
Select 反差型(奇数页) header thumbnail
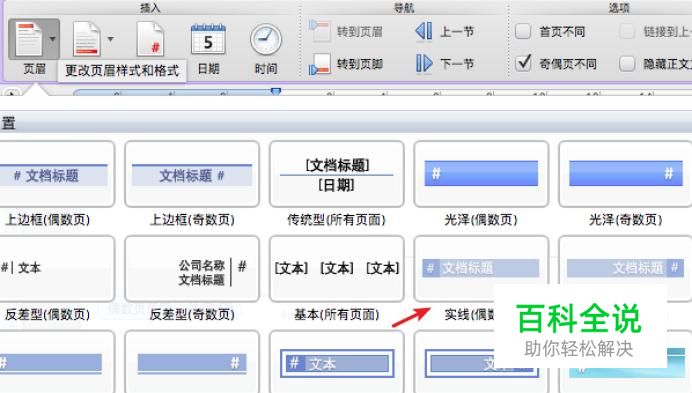192,268
